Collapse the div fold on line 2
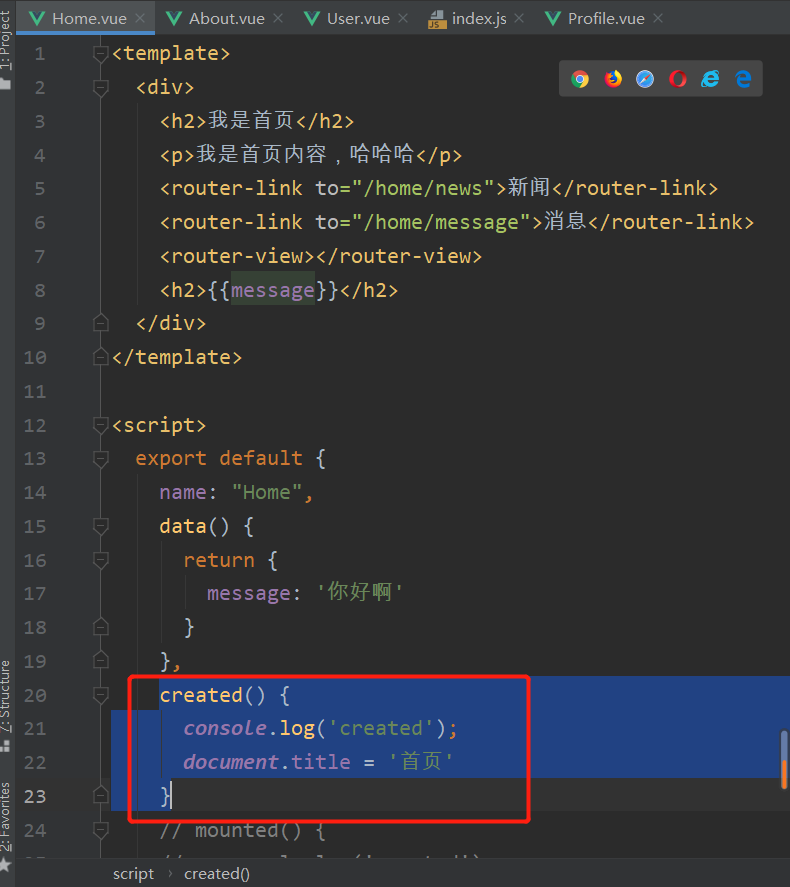Viewport: 790px width, 887px height. (x=101, y=87)
